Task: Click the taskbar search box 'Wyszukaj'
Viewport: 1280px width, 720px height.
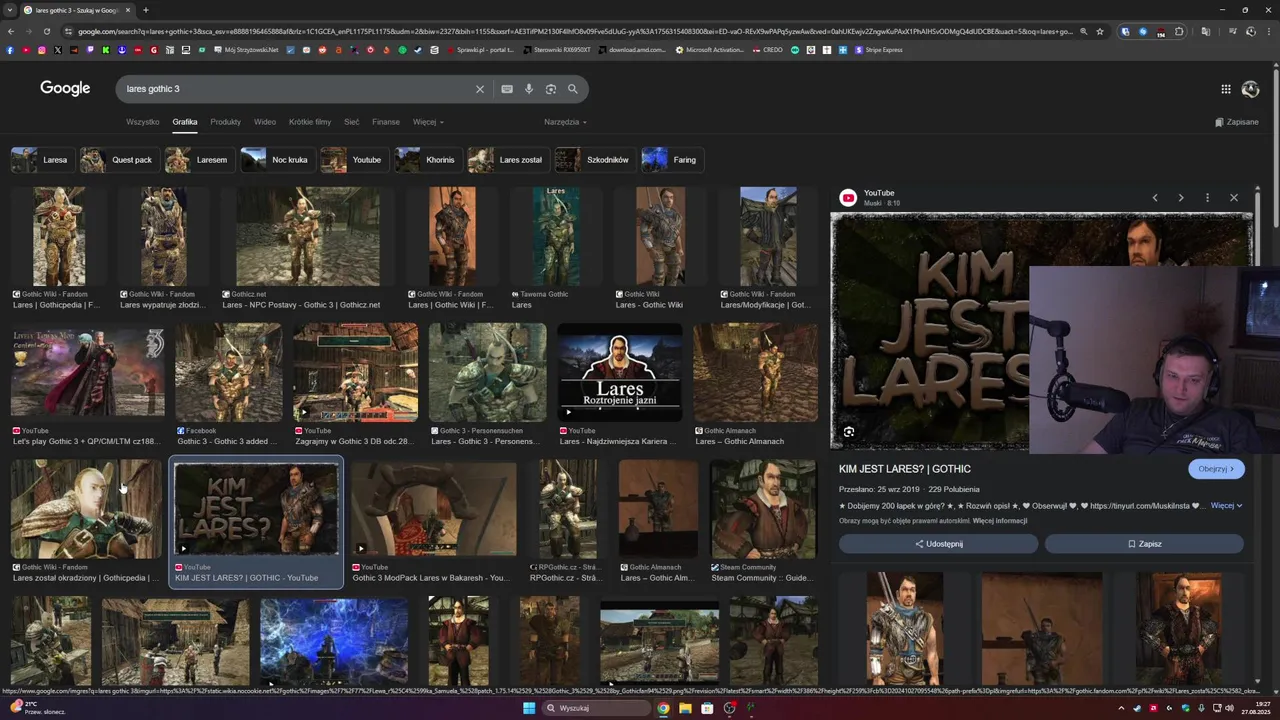Action: [x=596, y=708]
